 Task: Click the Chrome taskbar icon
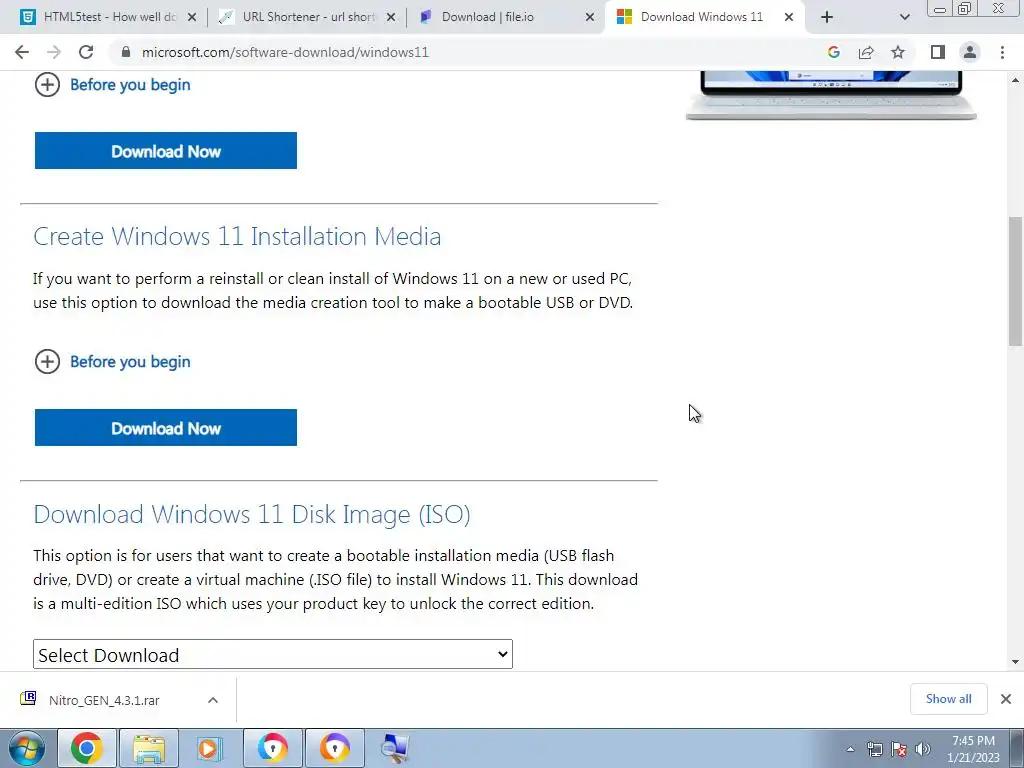(x=87, y=748)
